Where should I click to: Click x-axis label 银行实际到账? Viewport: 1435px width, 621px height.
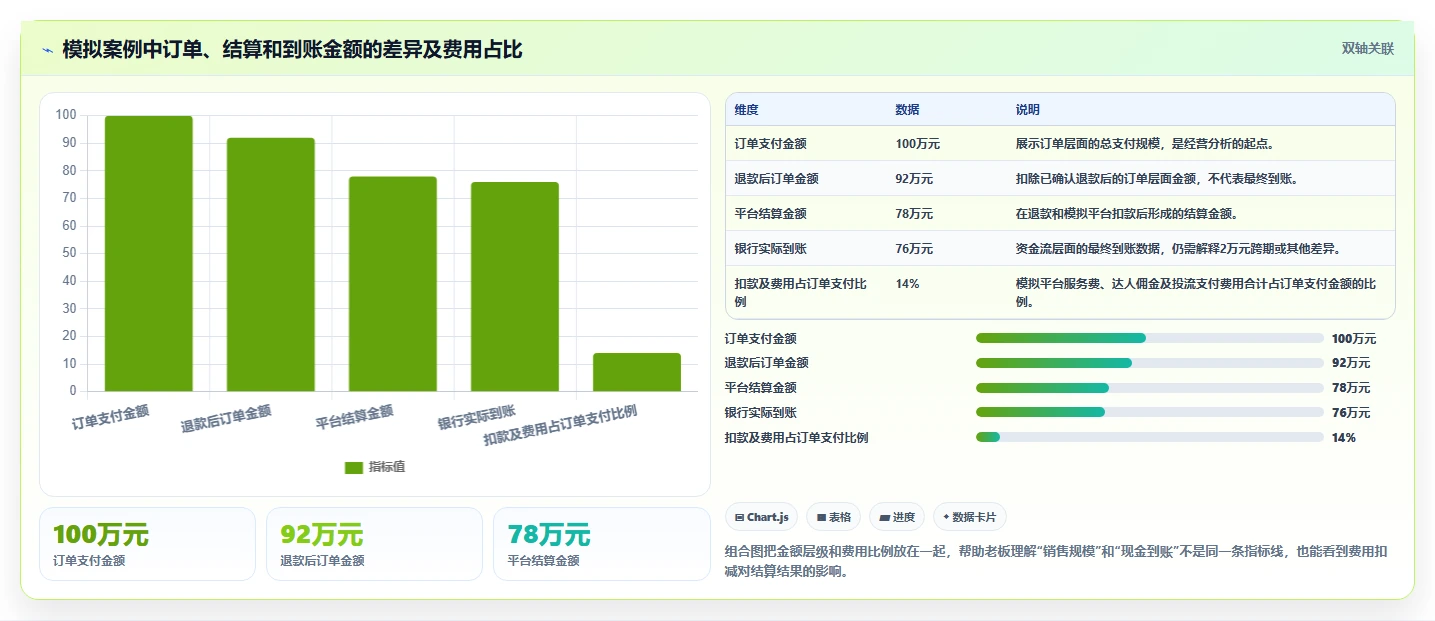[476, 417]
